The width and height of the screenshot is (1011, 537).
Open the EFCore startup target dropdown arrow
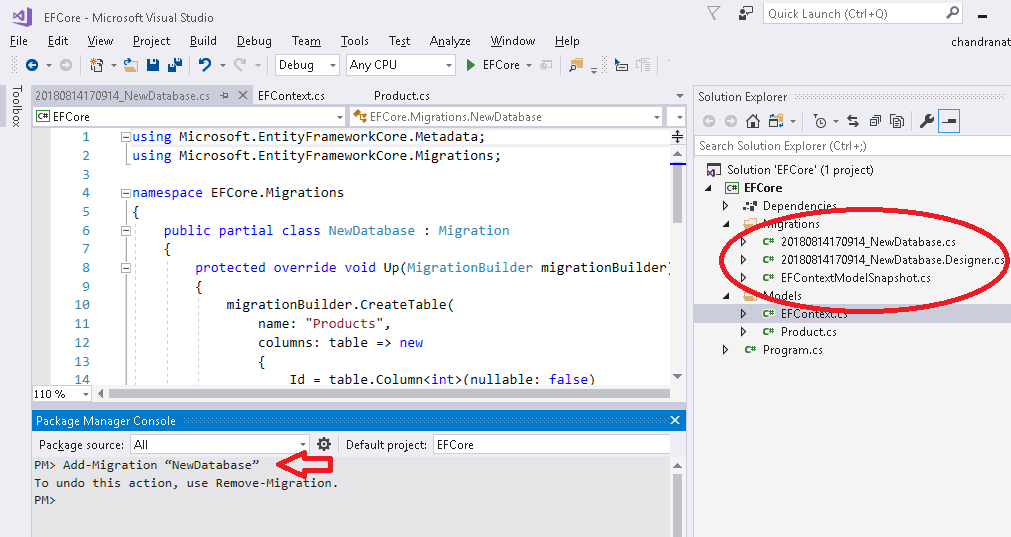529,65
